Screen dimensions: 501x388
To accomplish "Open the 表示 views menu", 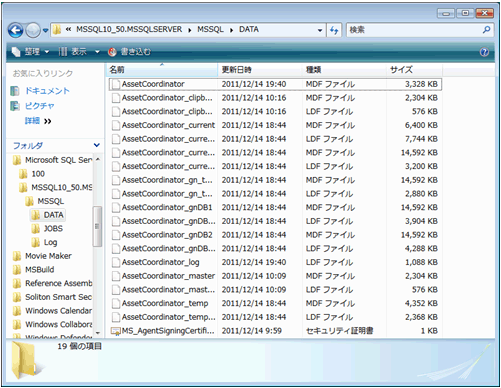I will tap(73, 52).
